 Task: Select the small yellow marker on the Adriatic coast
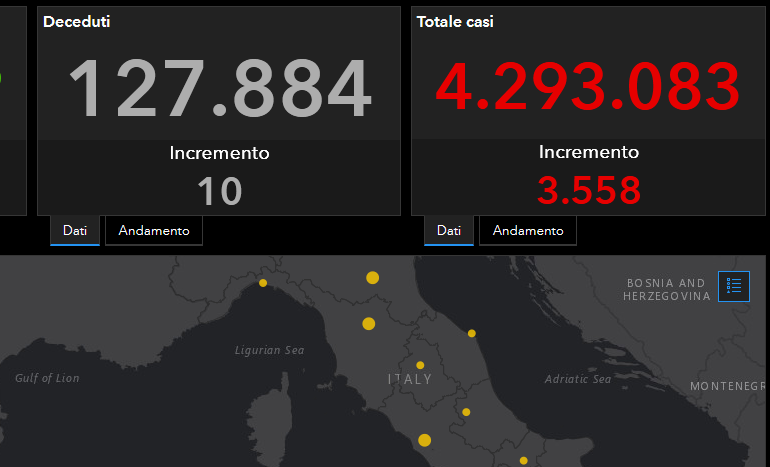[x=472, y=333]
